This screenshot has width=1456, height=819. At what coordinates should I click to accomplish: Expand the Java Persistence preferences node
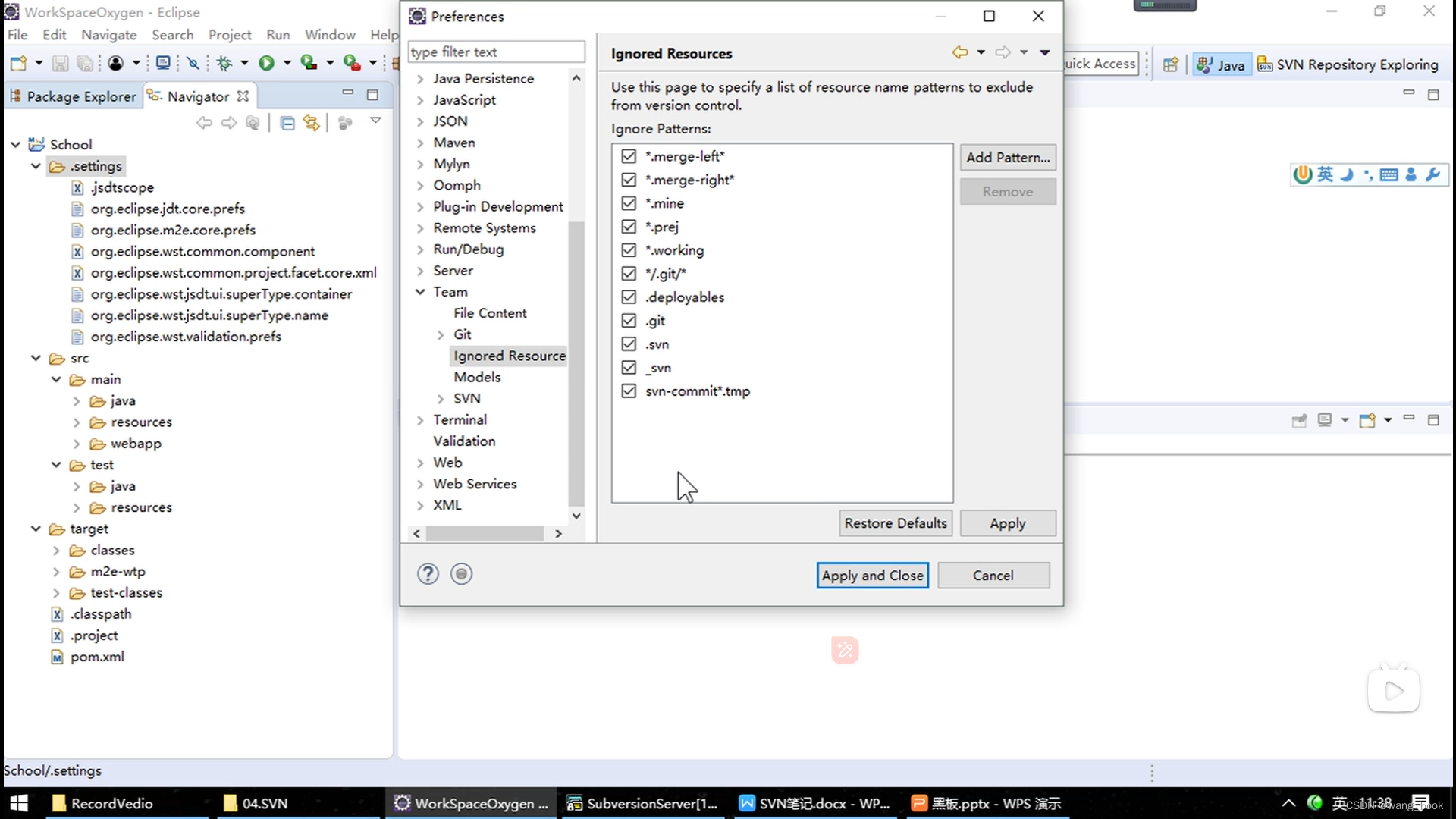[x=420, y=79]
